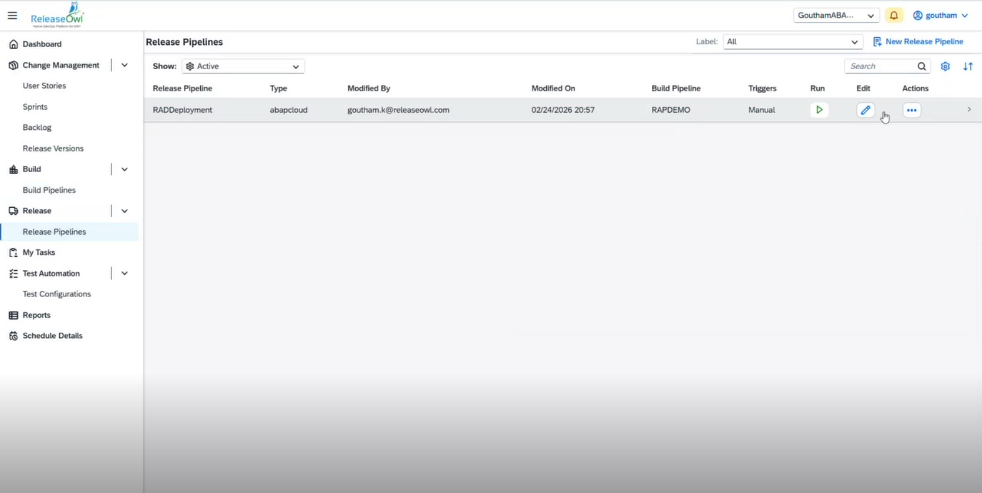Screen dimensions: 982x493
Task: Toggle the hamburger navigation menu
Action: pyautogui.click(x=12, y=15)
